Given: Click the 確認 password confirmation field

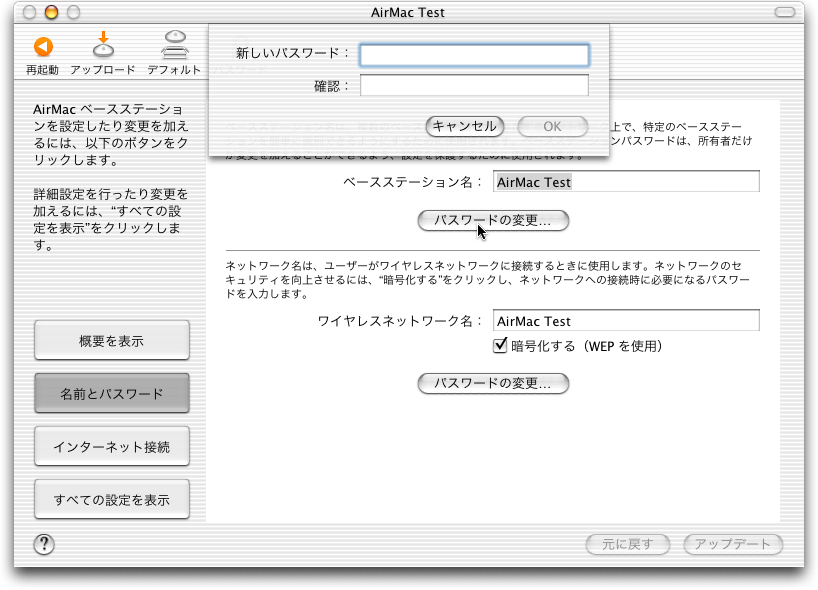Looking at the screenshot, I should 474,86.
